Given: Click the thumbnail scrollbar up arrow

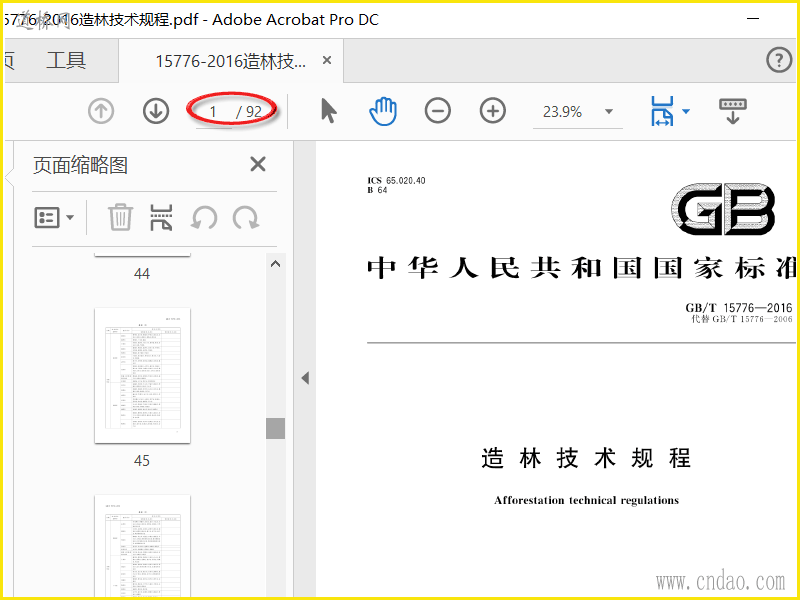Looking at the screenshot, I should point(276,264).
